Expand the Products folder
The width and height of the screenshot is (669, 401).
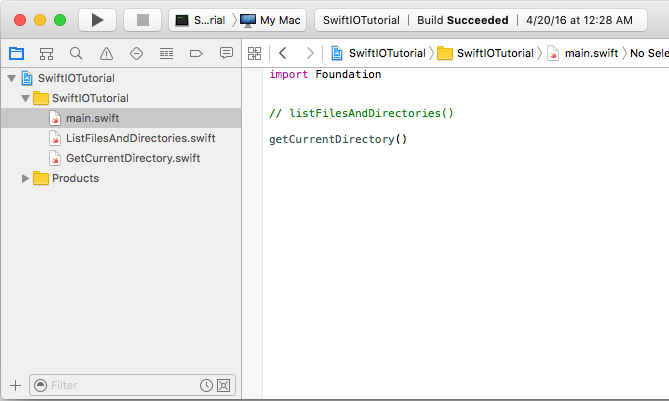[x=25, y=178]
